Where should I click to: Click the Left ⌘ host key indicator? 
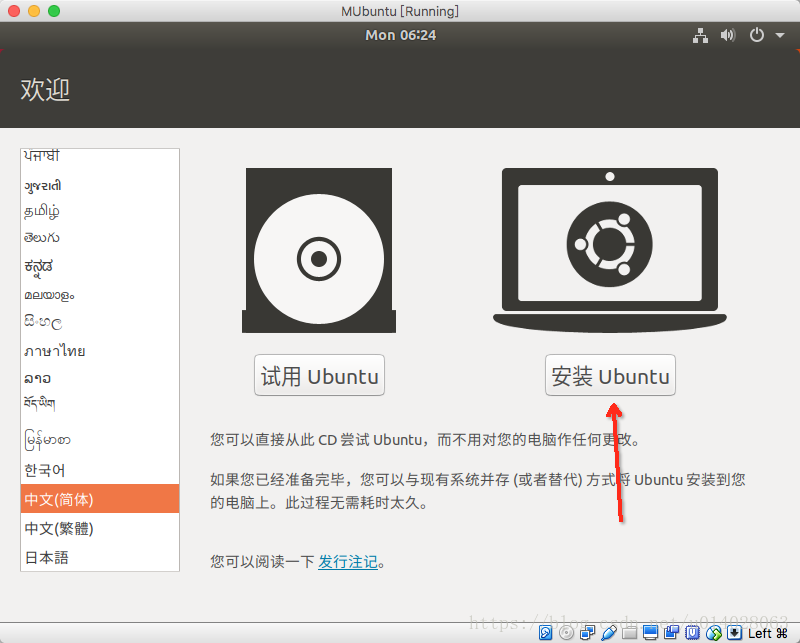point(768,633)
